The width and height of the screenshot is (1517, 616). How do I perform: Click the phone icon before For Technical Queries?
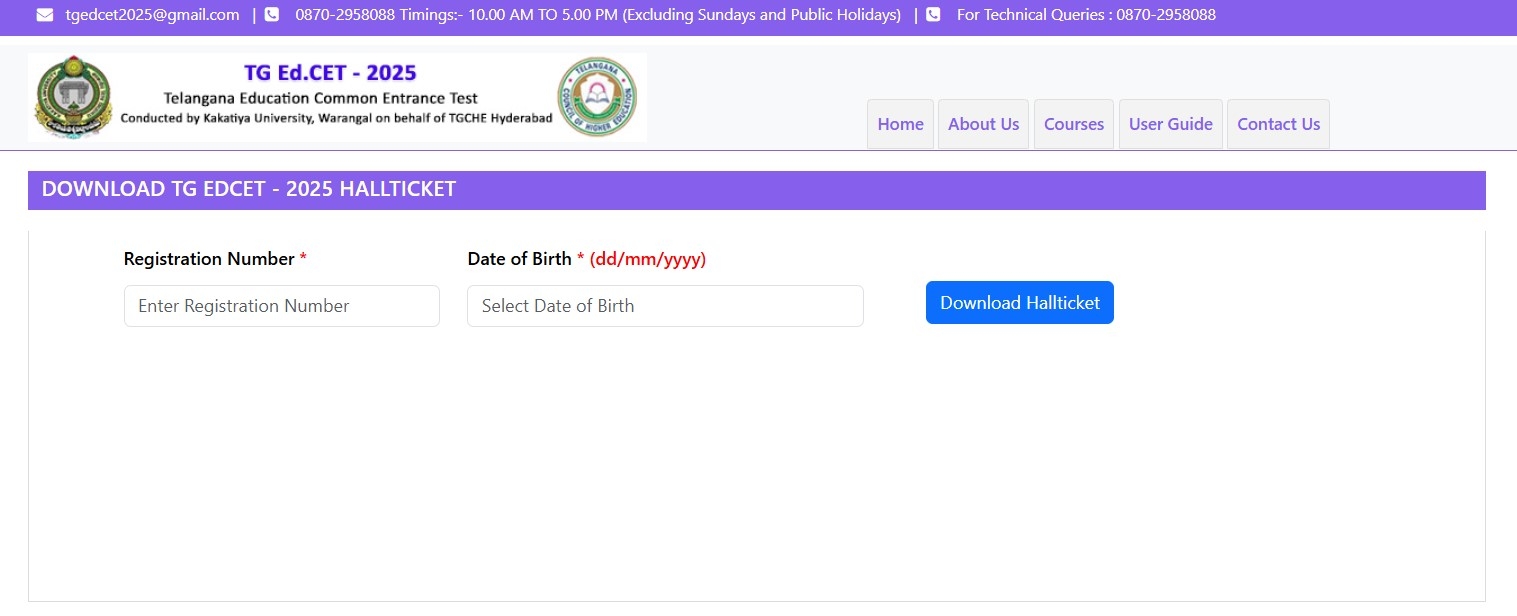click(933, 15)
